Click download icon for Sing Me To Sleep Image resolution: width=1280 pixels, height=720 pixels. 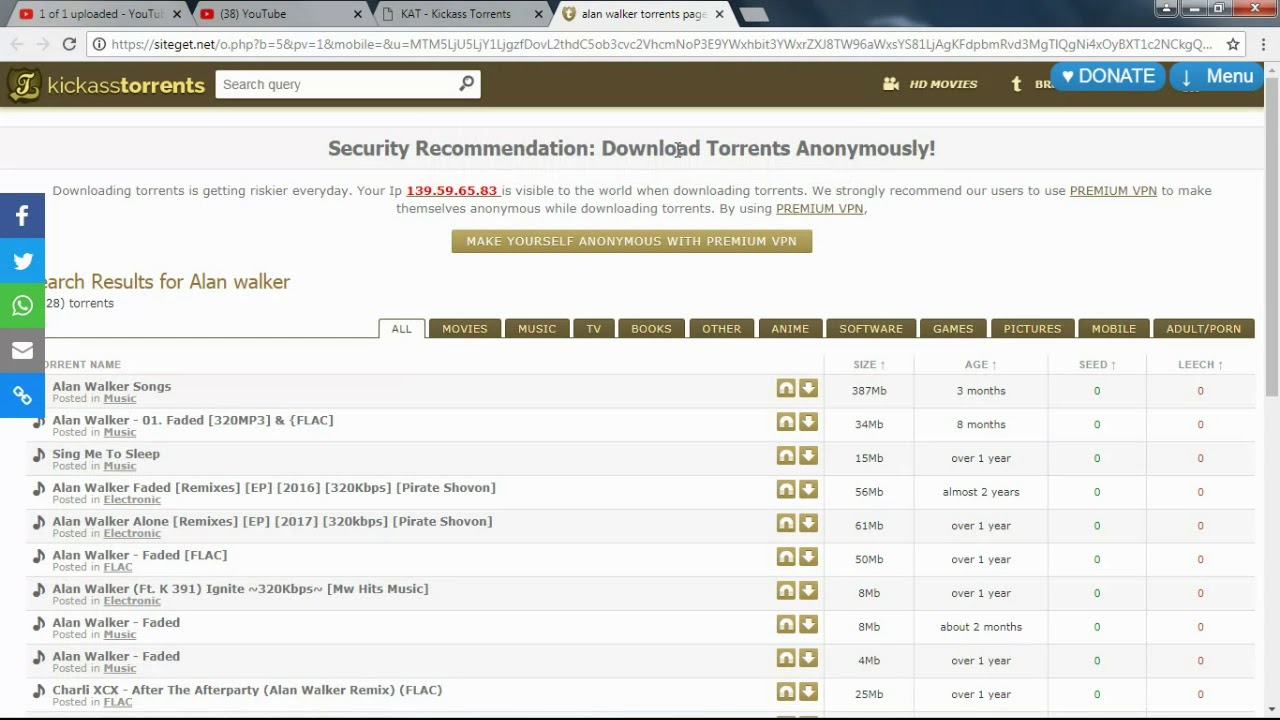coord(808,456)
